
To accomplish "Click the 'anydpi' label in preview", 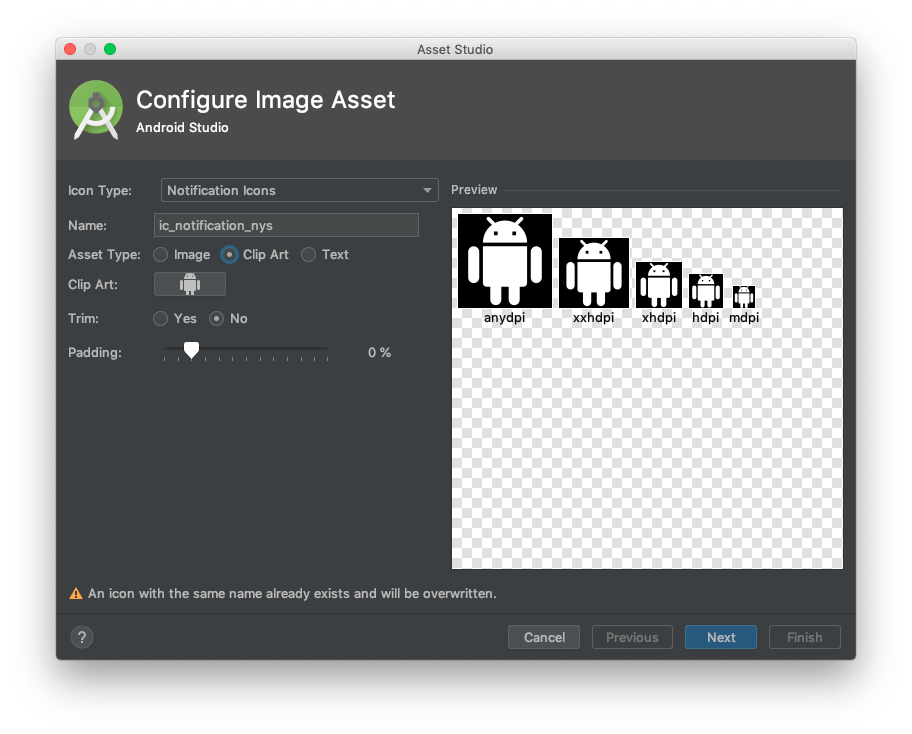I will tap(504, 318).
